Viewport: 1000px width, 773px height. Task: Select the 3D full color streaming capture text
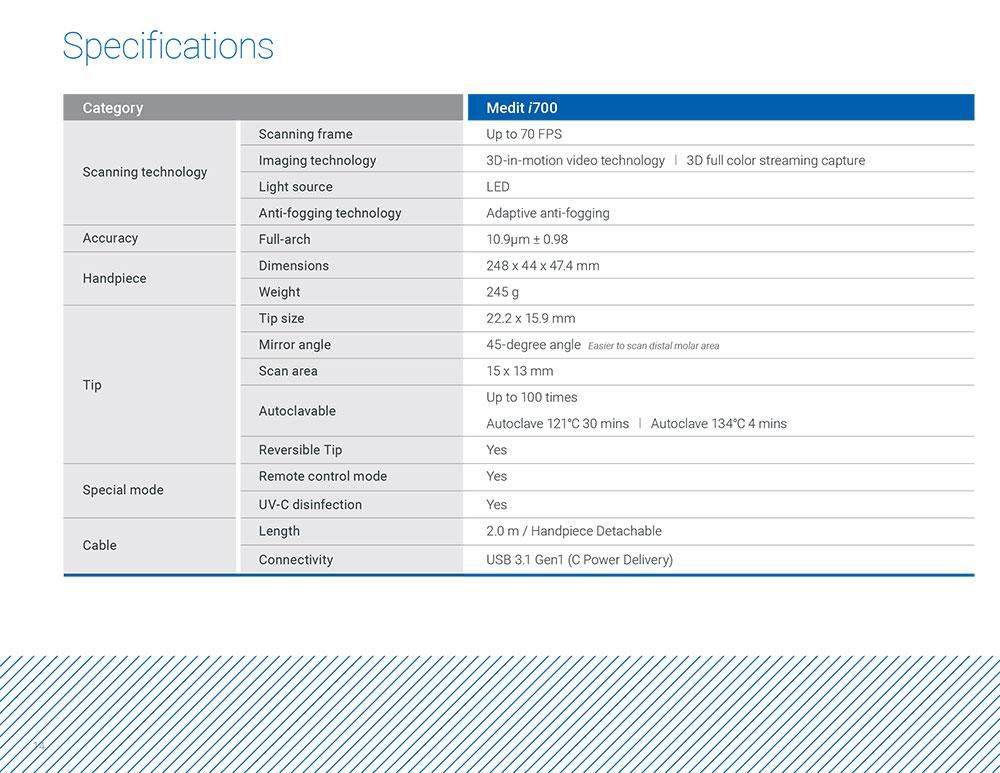(x=776, y=161)
